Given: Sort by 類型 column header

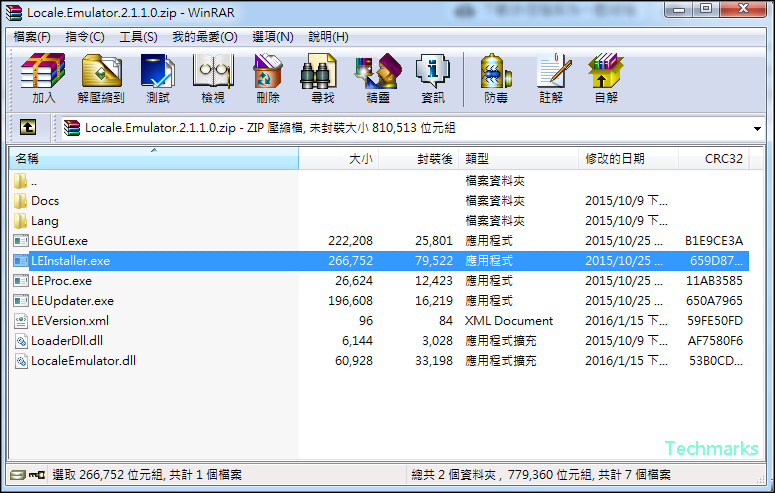Looking at the screenshot, I should [518, 158].
